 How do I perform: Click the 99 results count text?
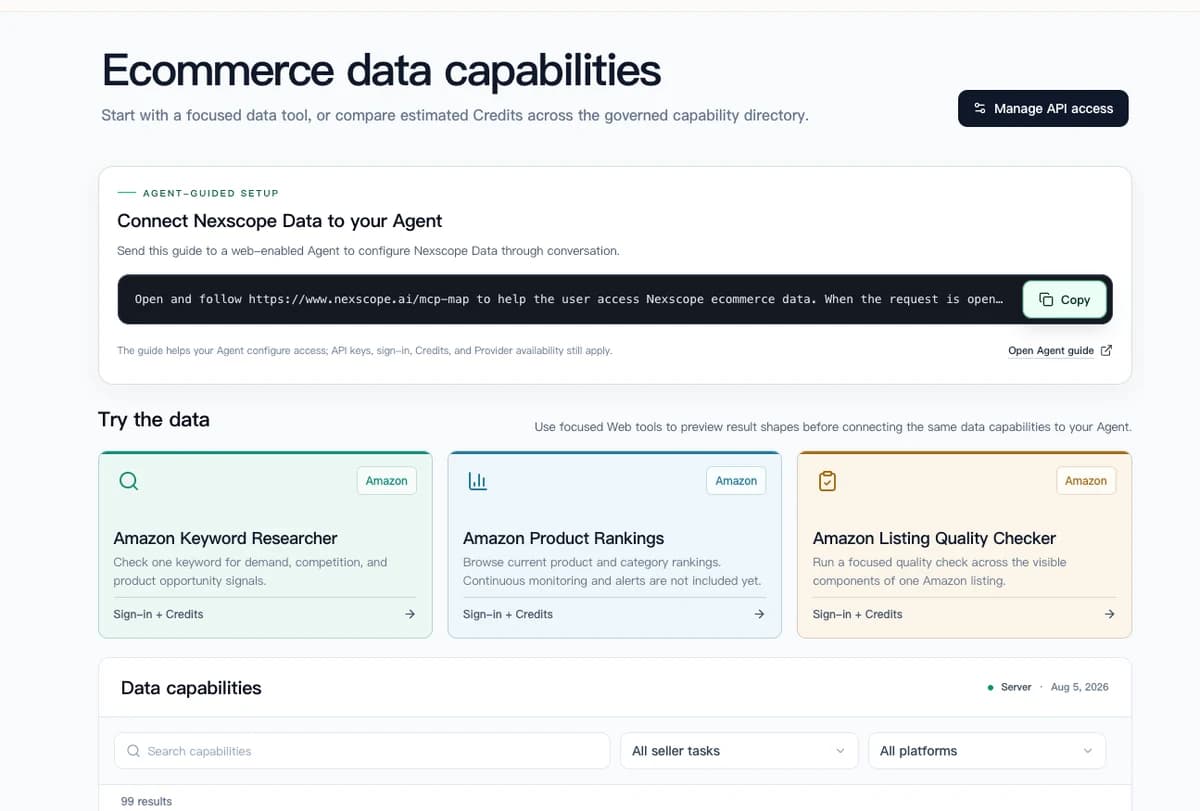tap(146, 801)
